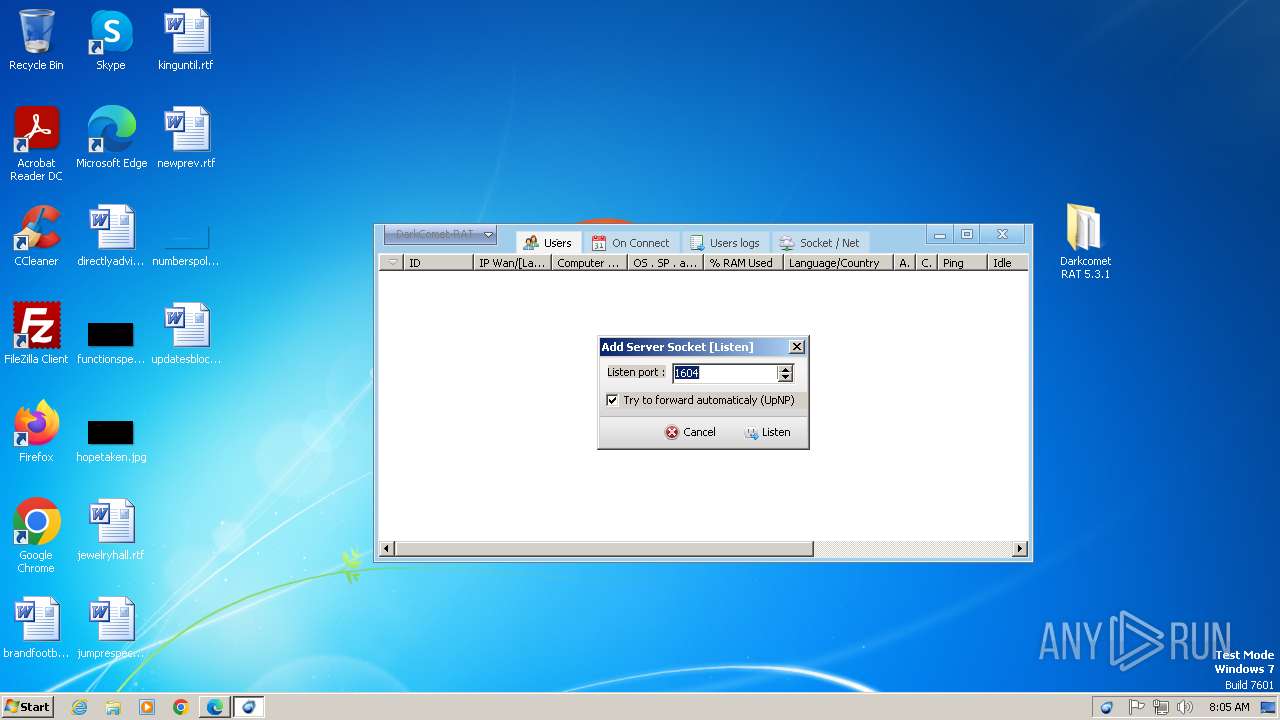Viewport: 1280px width, 720px height.
Task: Toggle Try to forward automaticaly (UpNP) checkbox
Action: click(x=612, y=400)
